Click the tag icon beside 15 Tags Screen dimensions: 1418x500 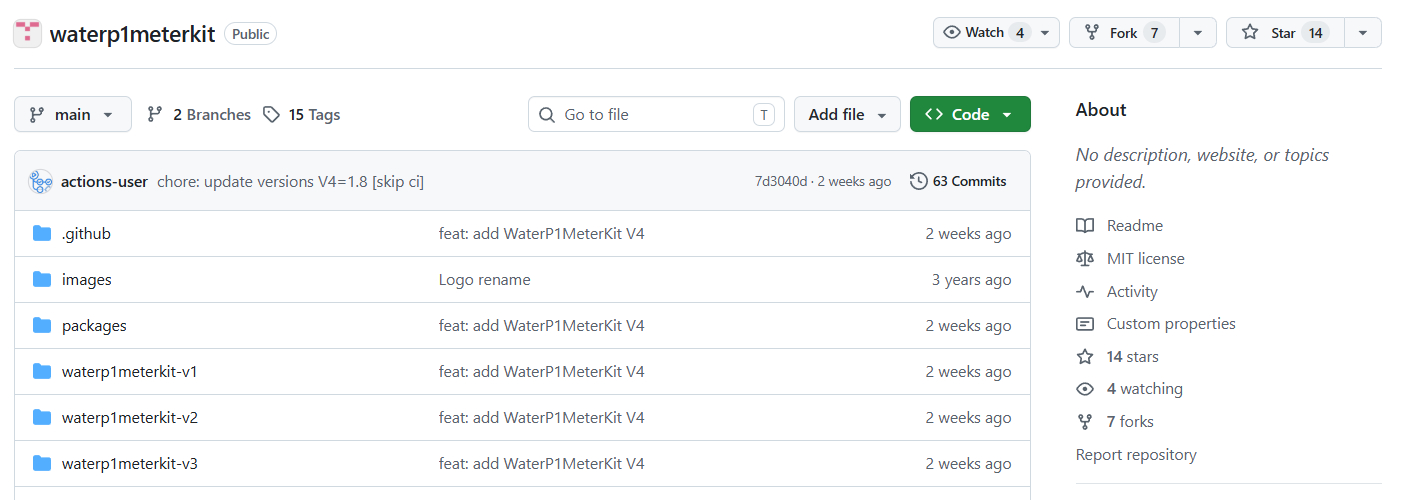coord(271,115)
